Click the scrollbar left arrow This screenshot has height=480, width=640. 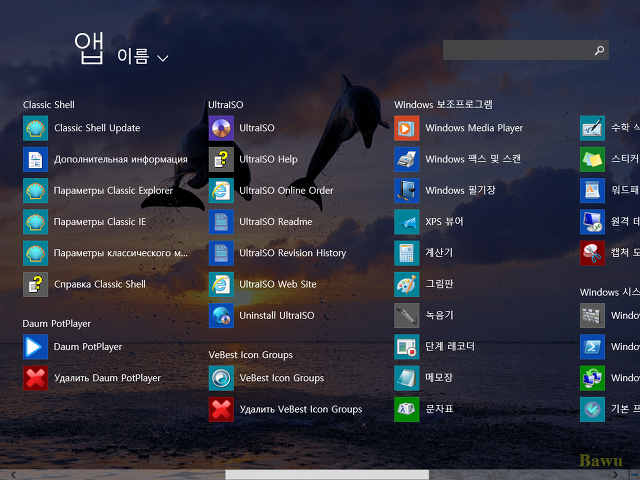tap(13, 475)
